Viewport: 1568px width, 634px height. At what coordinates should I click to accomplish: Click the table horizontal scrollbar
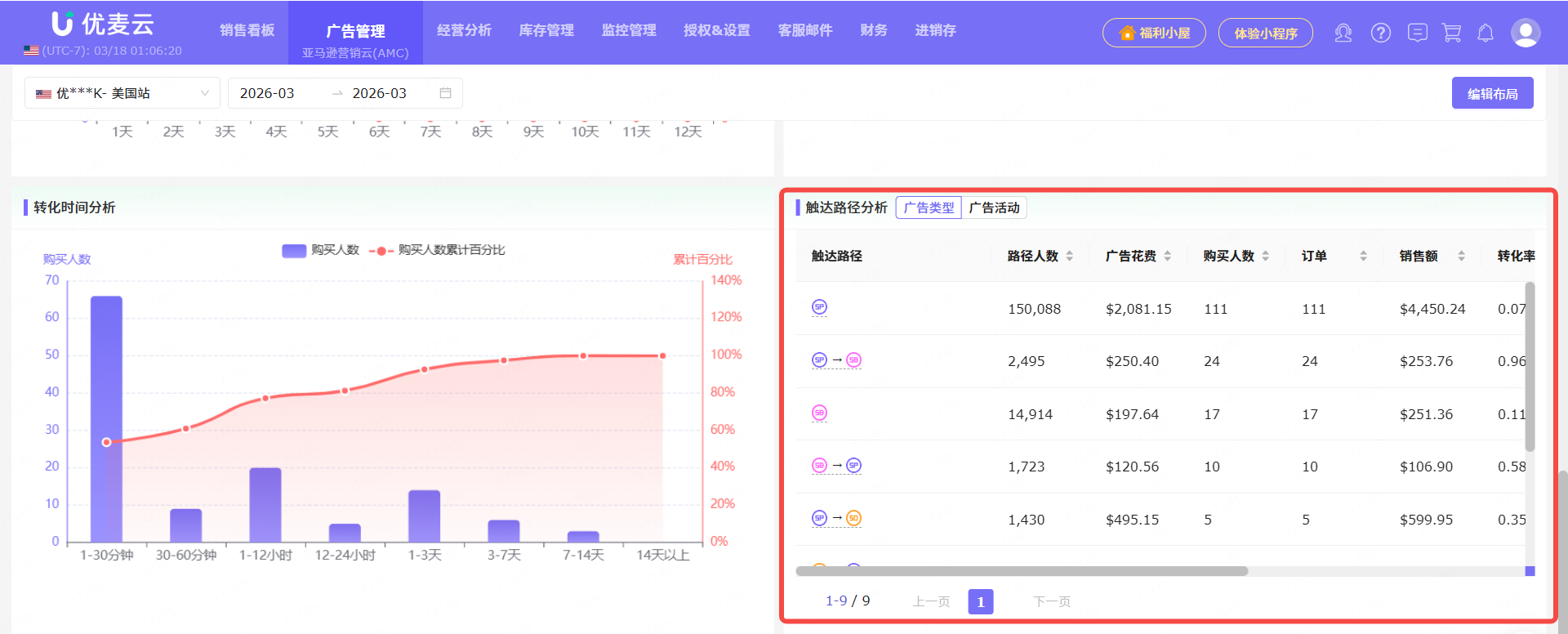pyautogui.click(x=1022, y=571)
